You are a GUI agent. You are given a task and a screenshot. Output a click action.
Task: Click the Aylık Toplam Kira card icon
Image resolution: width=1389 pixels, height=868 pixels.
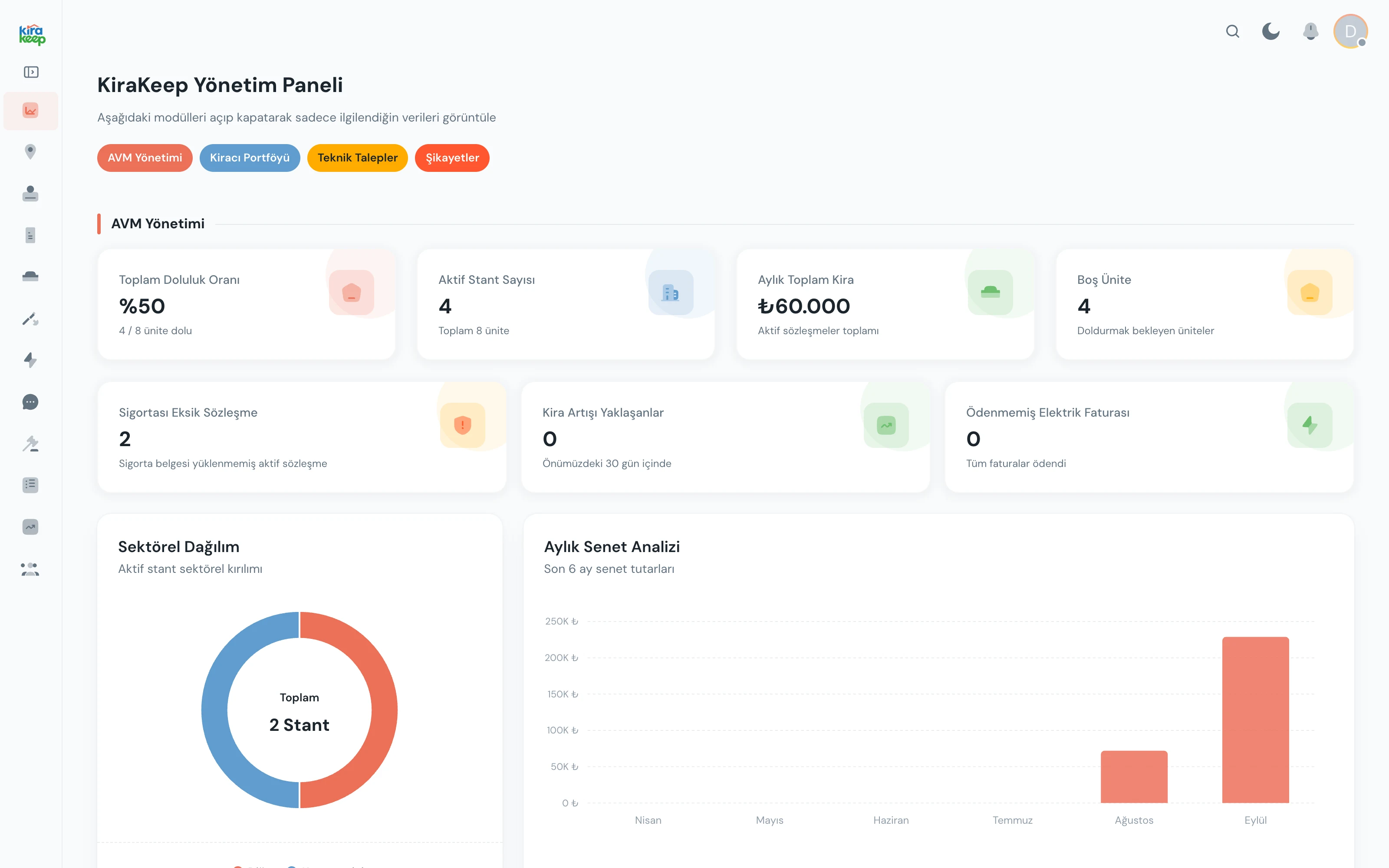990,293
